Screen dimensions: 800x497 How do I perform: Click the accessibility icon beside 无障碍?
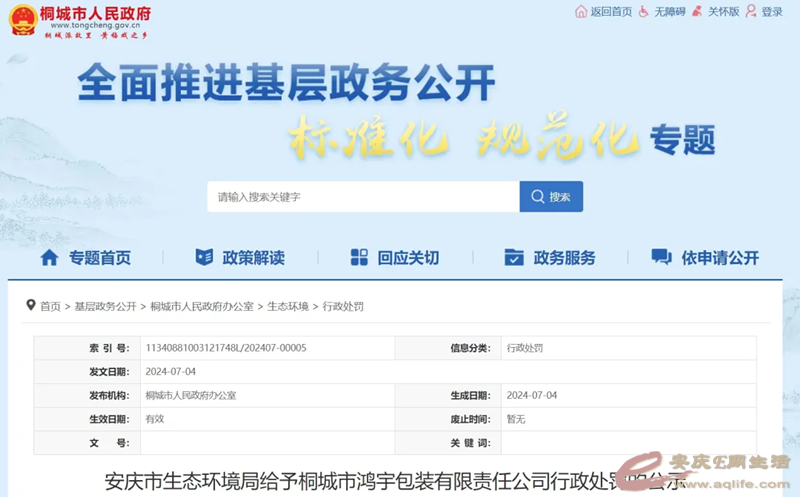(644, 12)
